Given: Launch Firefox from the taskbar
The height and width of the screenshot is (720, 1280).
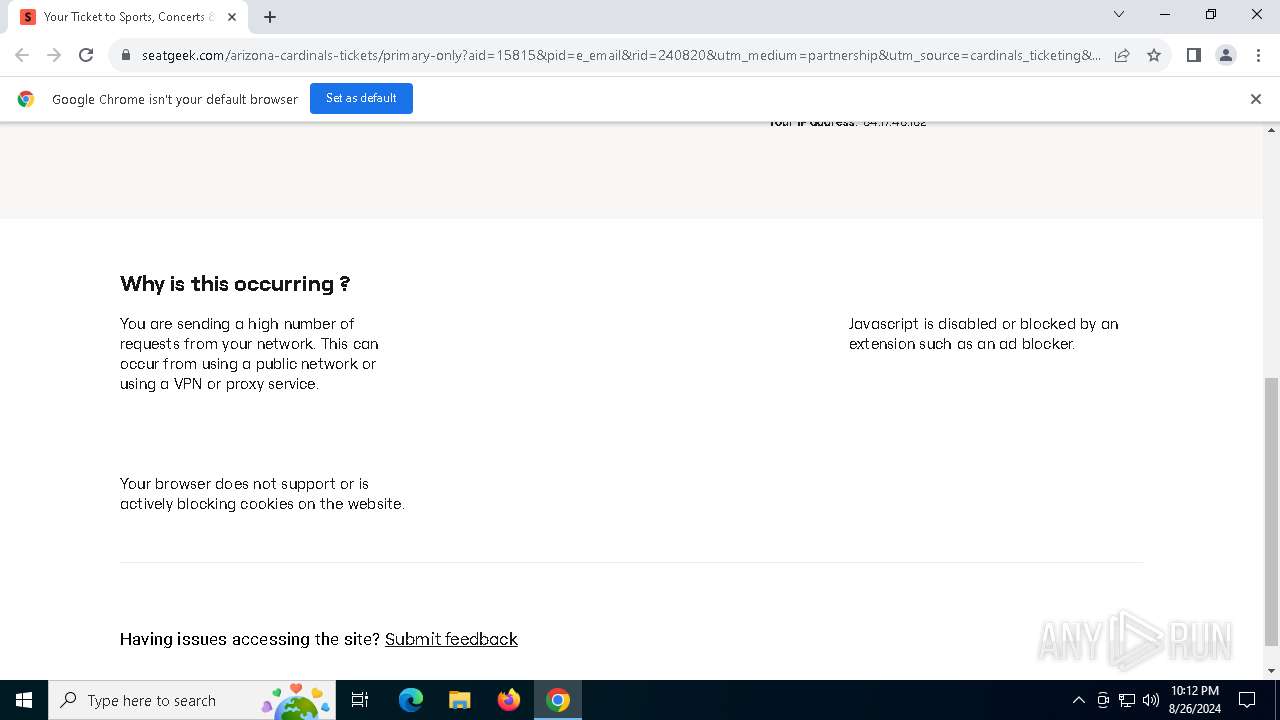Looking at the screenshot, I should 509,700.
